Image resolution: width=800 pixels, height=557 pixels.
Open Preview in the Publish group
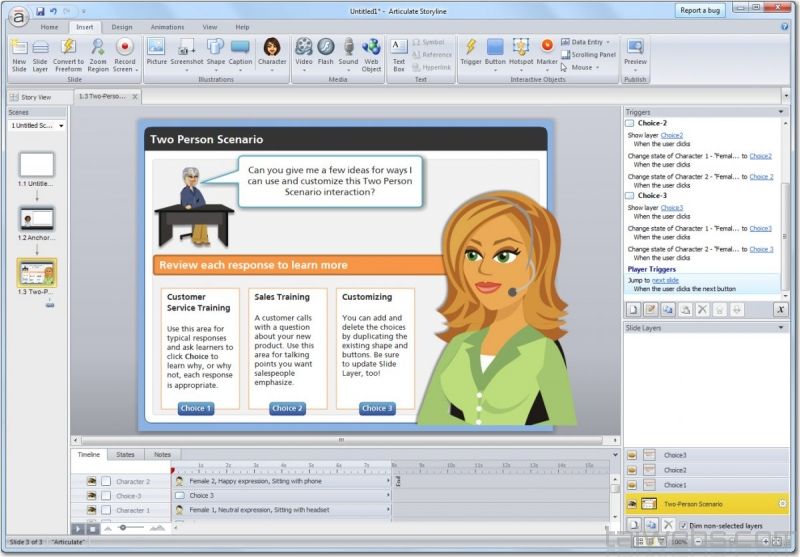(x=635, y=52)
